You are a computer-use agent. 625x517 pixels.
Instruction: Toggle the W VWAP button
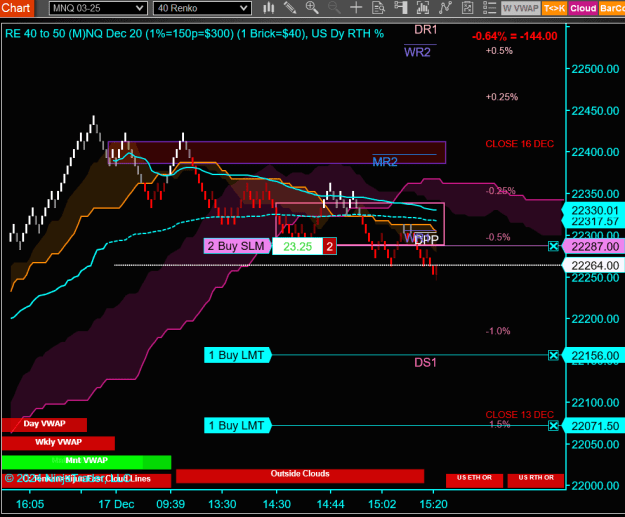[x=521, y=8]
